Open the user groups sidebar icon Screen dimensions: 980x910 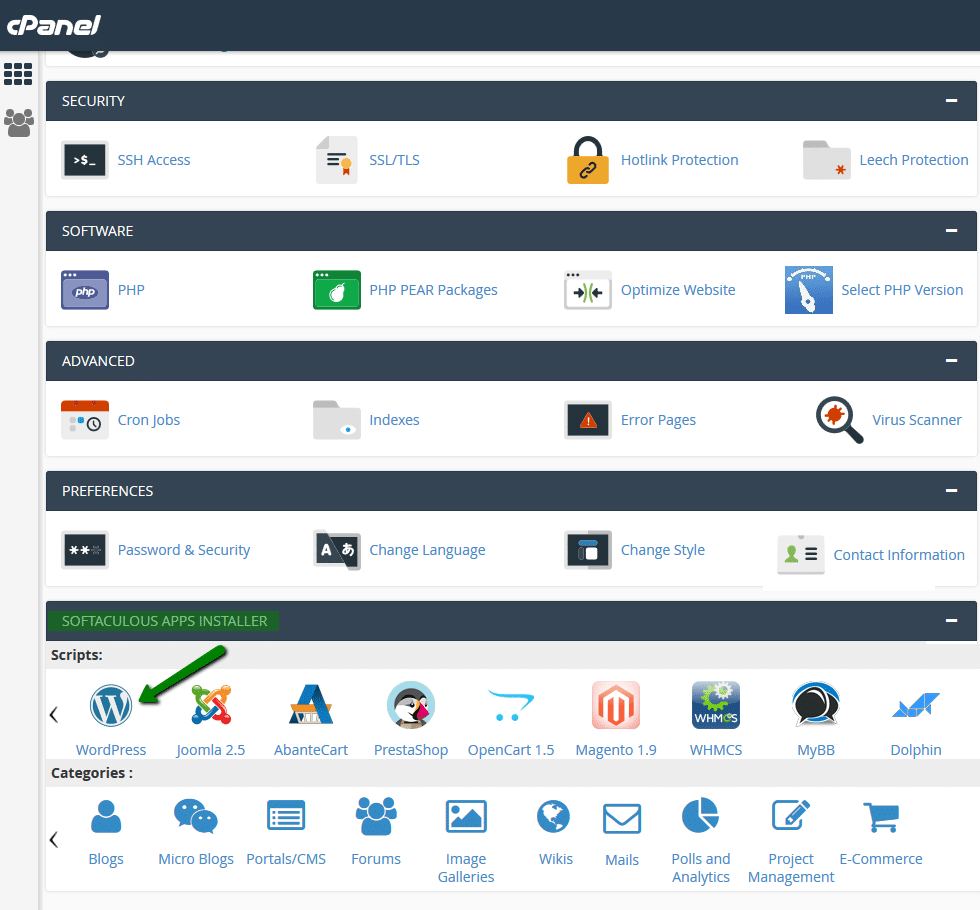click(x=18, y=122)
